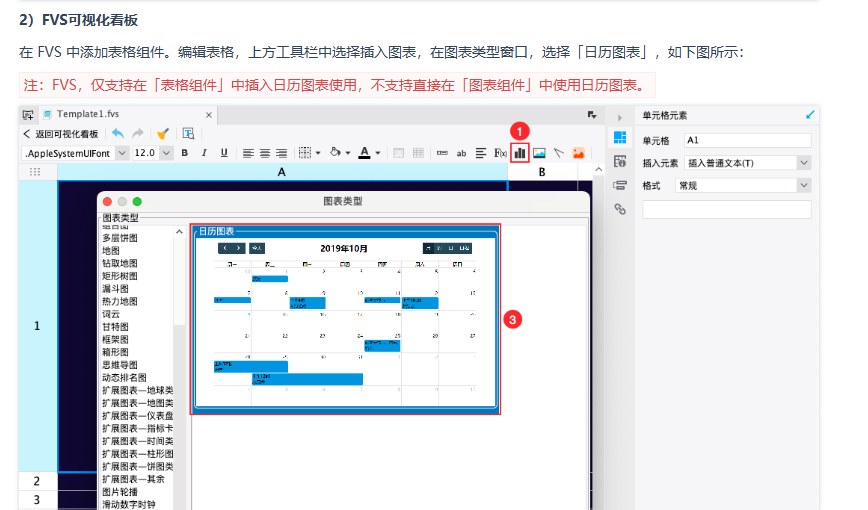Image resolution: width=868 pixels, height=510 pixels.
Task: Toggle bold formatting
Action: pyautogui.click(x=184, y=153)
